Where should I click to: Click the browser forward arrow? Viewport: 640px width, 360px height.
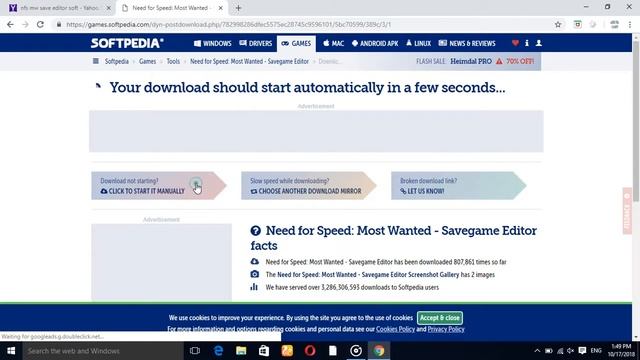[25, 24]
